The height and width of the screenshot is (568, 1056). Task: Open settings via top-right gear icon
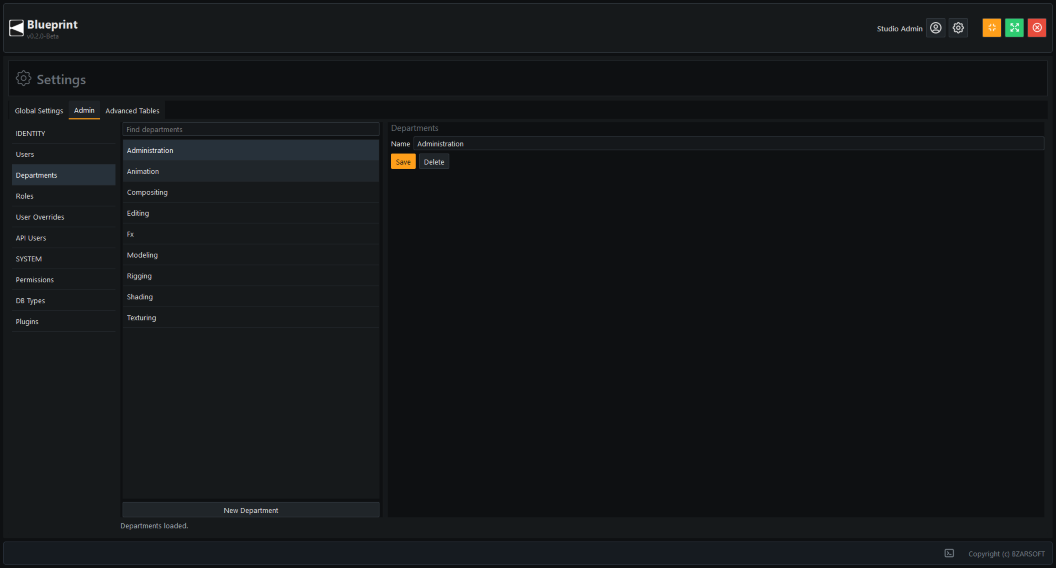click(958, 28)
